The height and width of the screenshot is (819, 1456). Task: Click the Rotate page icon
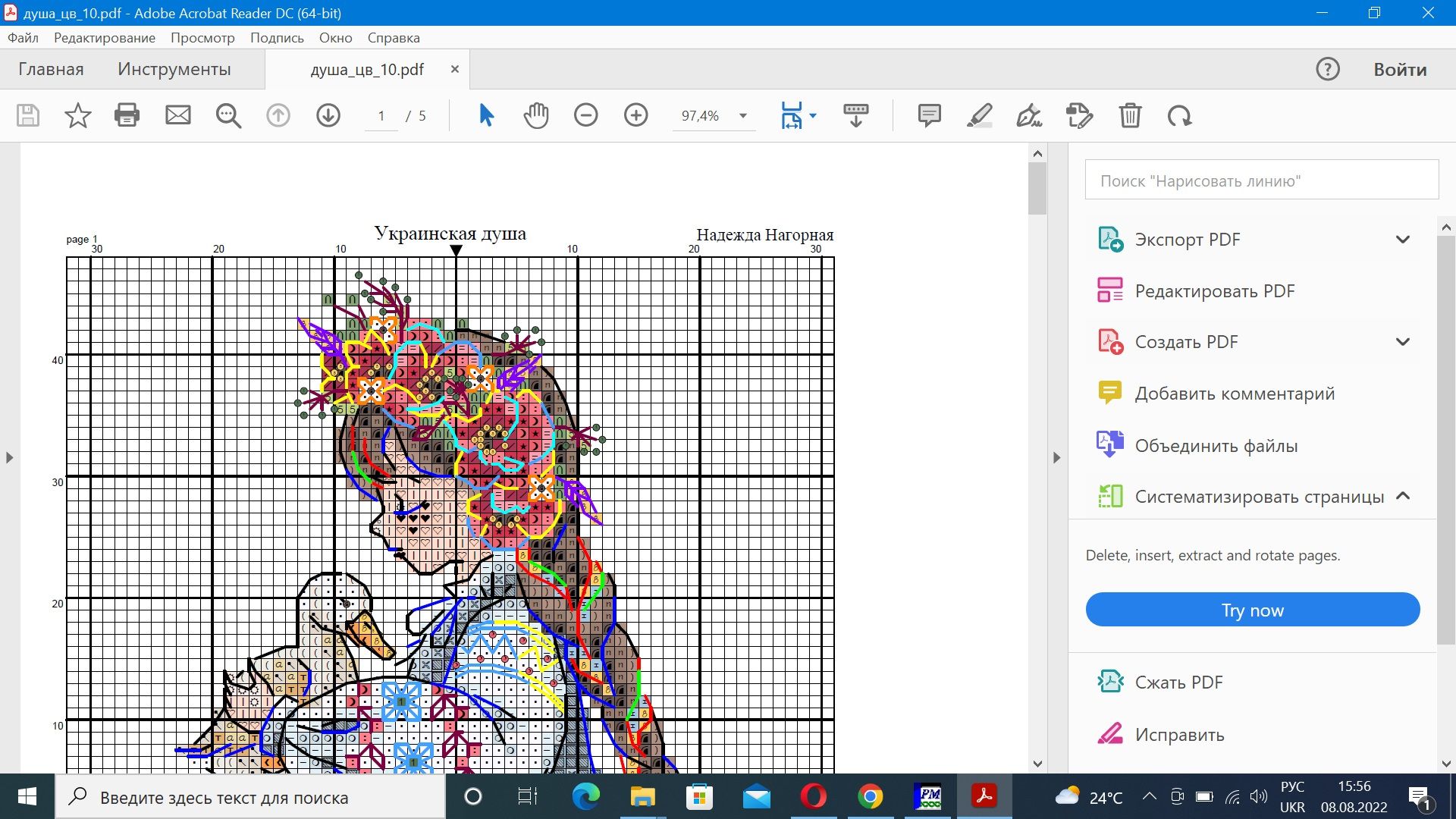1179,115
